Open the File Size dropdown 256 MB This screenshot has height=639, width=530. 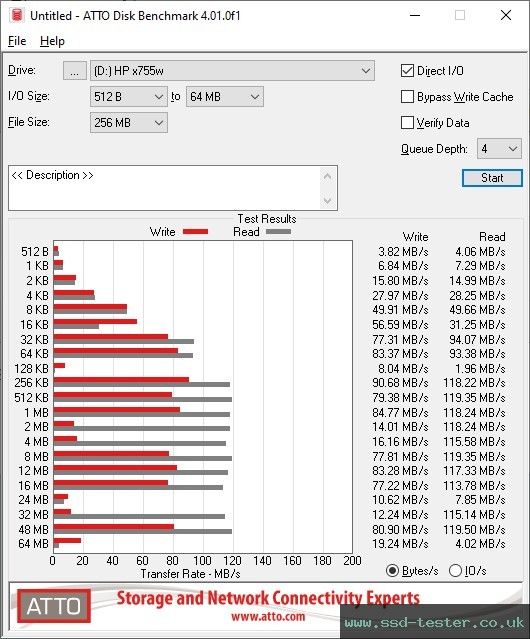[129, 123]
